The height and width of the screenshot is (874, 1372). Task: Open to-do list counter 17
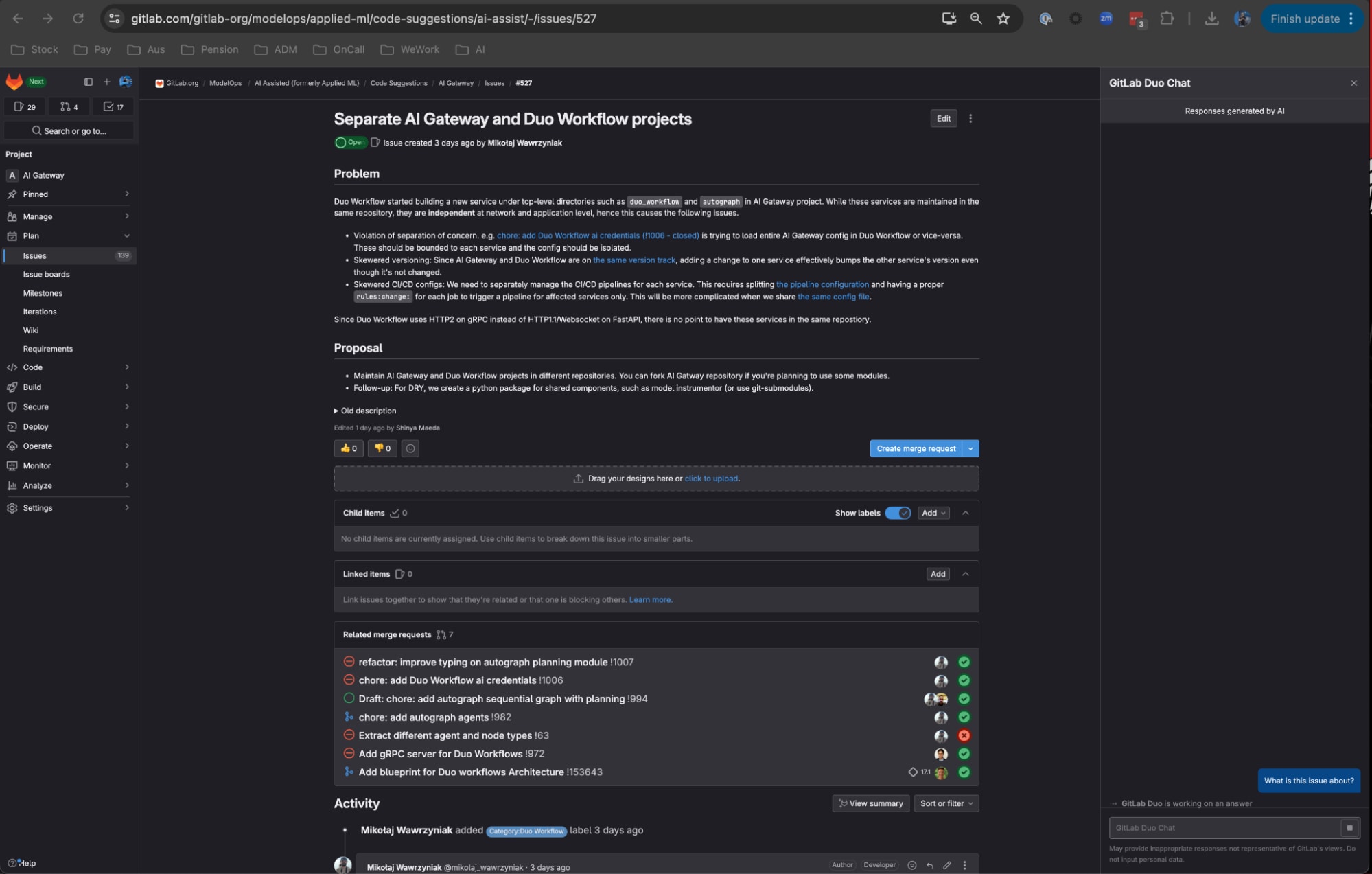113,106
